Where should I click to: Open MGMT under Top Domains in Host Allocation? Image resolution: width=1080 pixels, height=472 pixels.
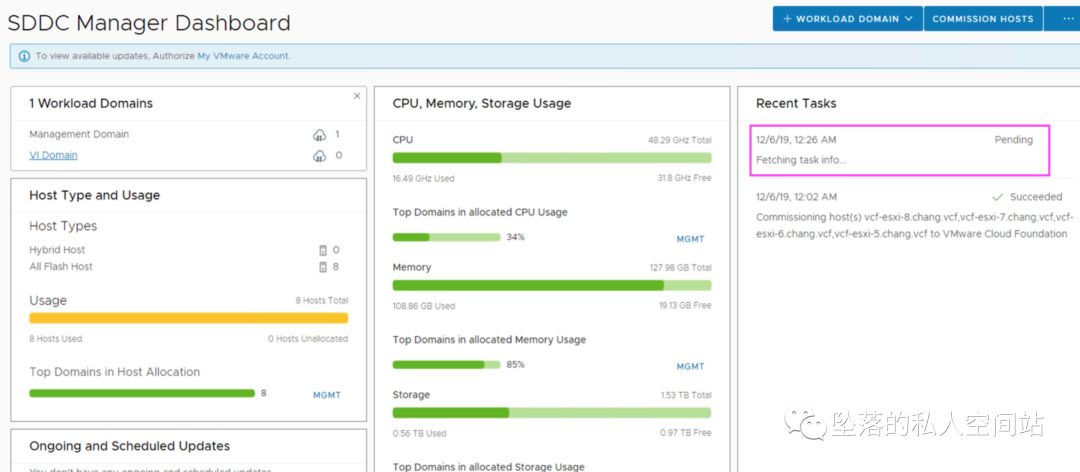pyautogui.click(x=327, y=395)
